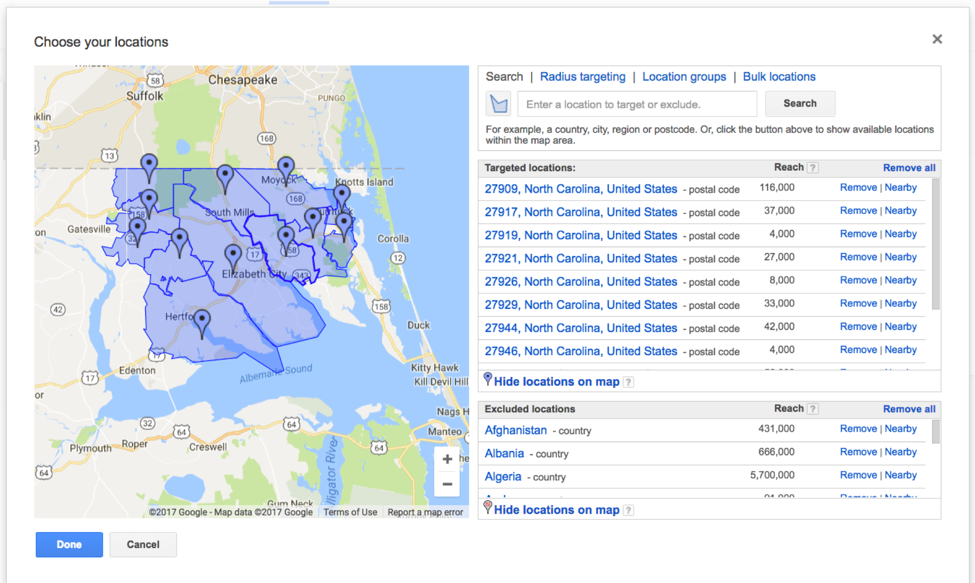Click the Cancel button
Screen dimensions: 975x583
pos(143,544)
